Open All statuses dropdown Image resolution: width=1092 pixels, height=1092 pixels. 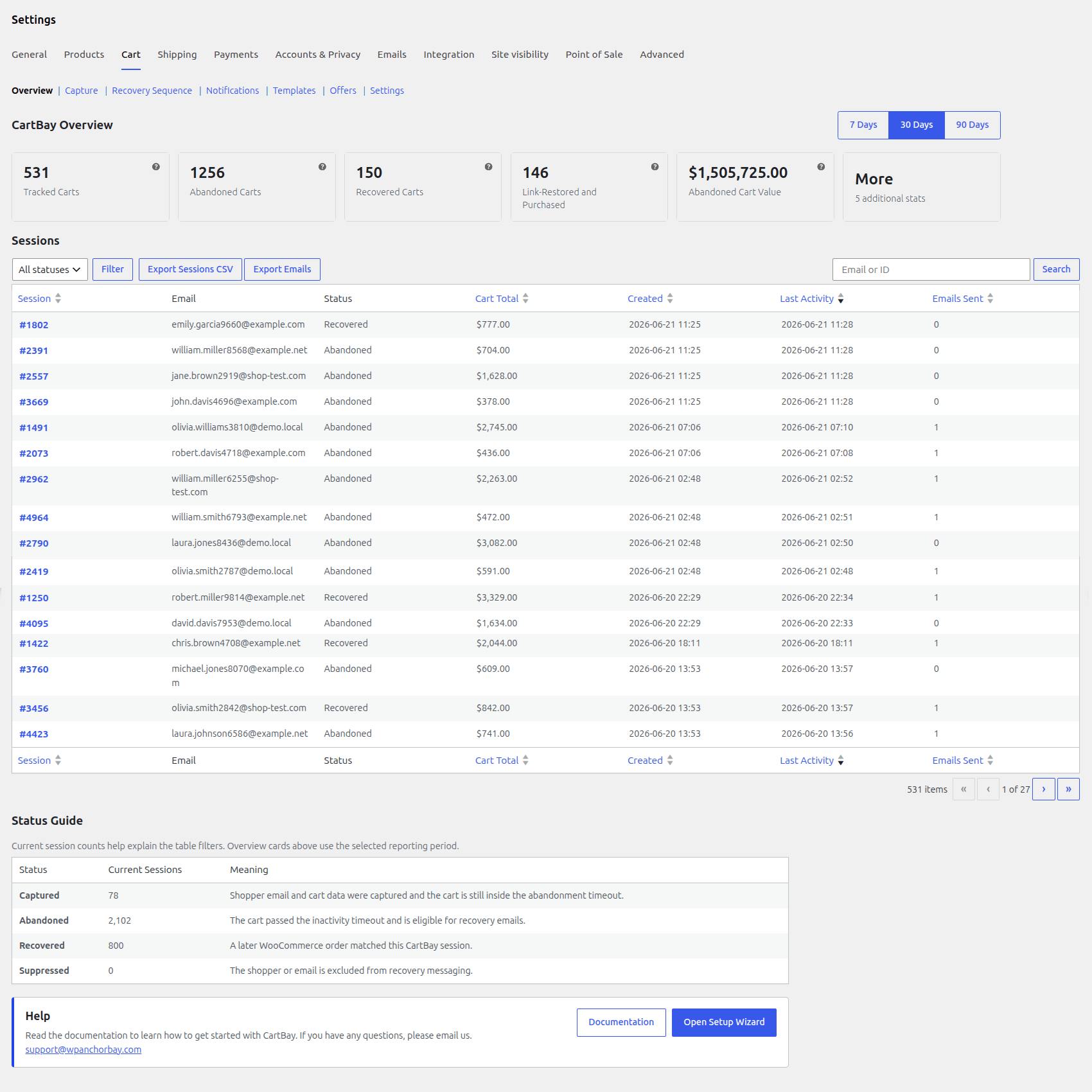[50, 270]
